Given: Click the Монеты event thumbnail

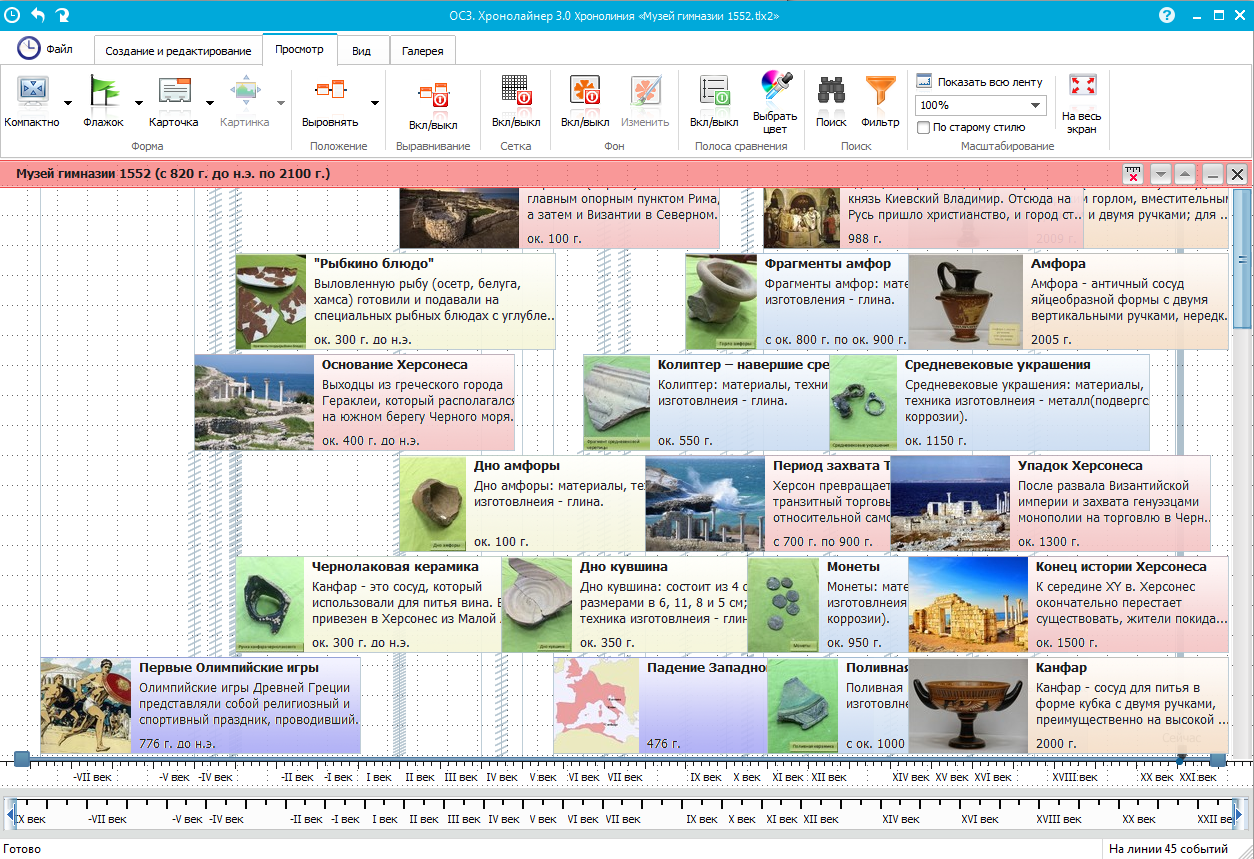Looking at the screenshot, I should pos(783,604).
